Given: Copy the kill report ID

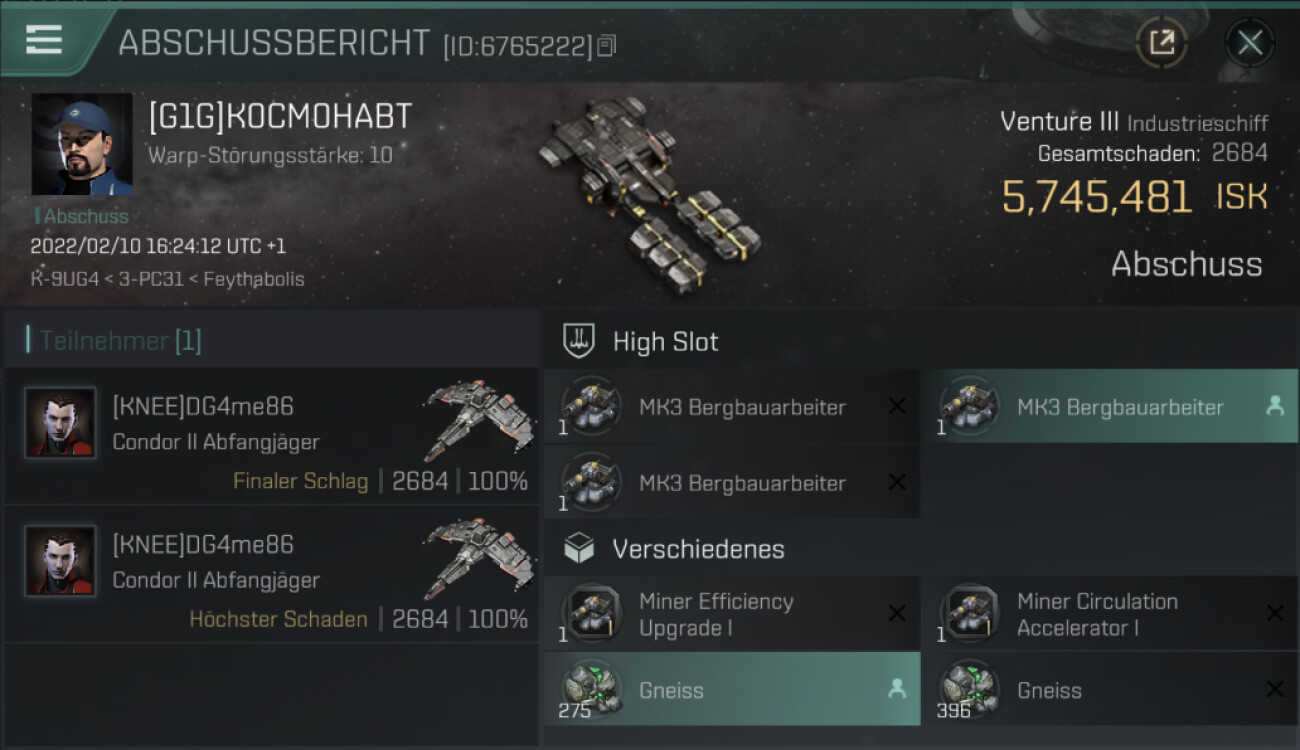Looking at the screenshot, I should (607, 46).
